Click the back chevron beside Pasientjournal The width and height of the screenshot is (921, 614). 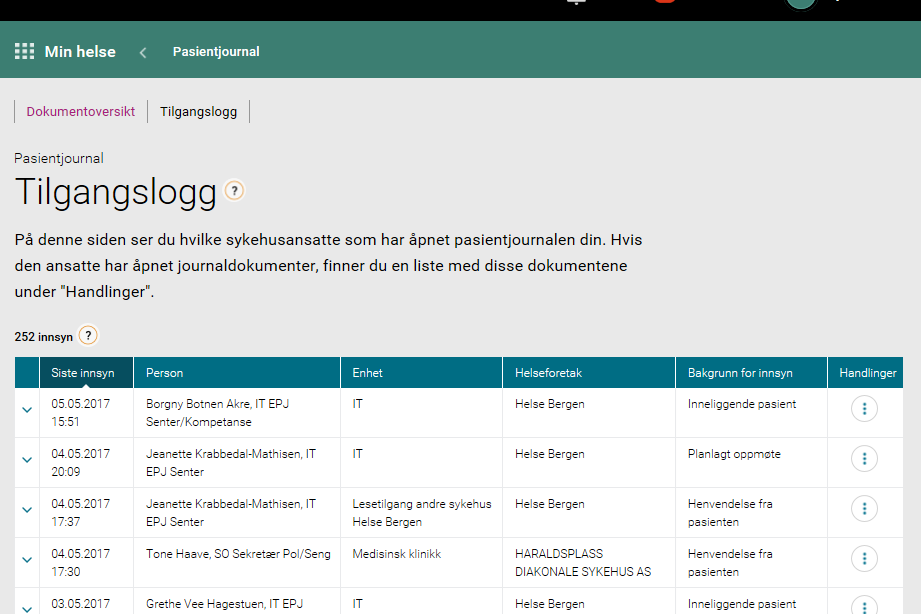click(143, 52)
